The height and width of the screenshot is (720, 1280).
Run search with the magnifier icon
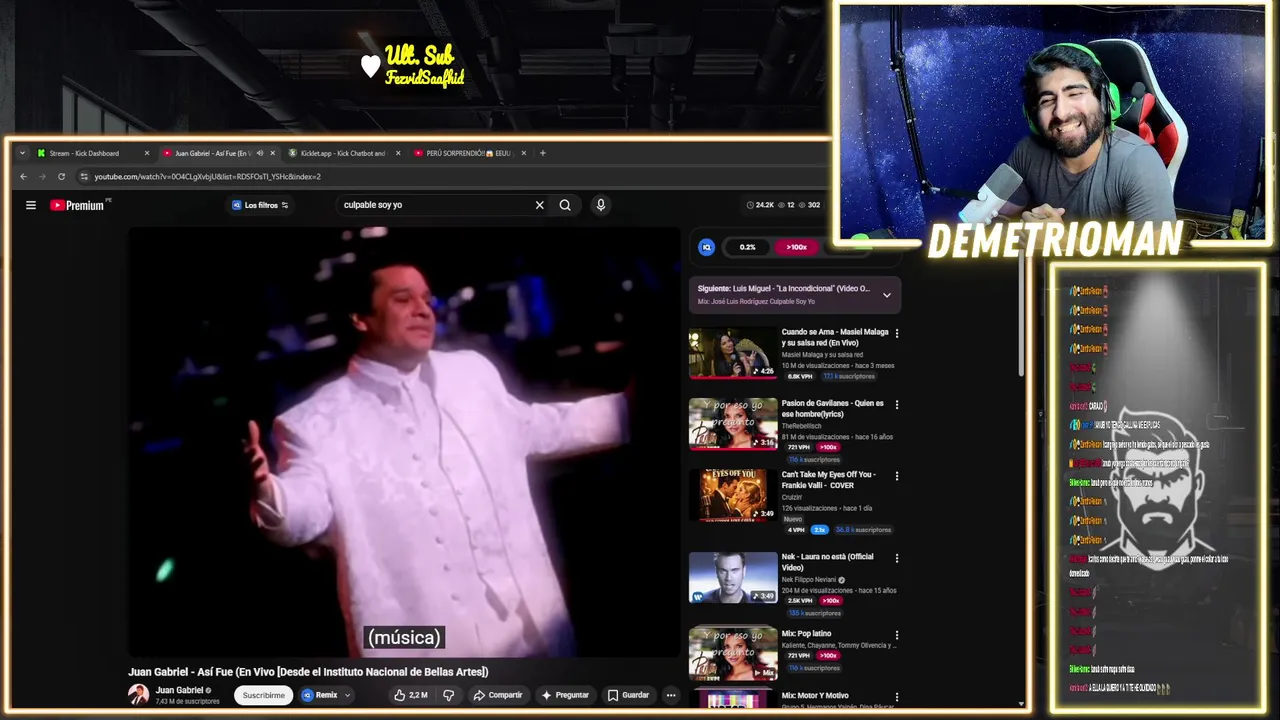click(x=565, y=205)
